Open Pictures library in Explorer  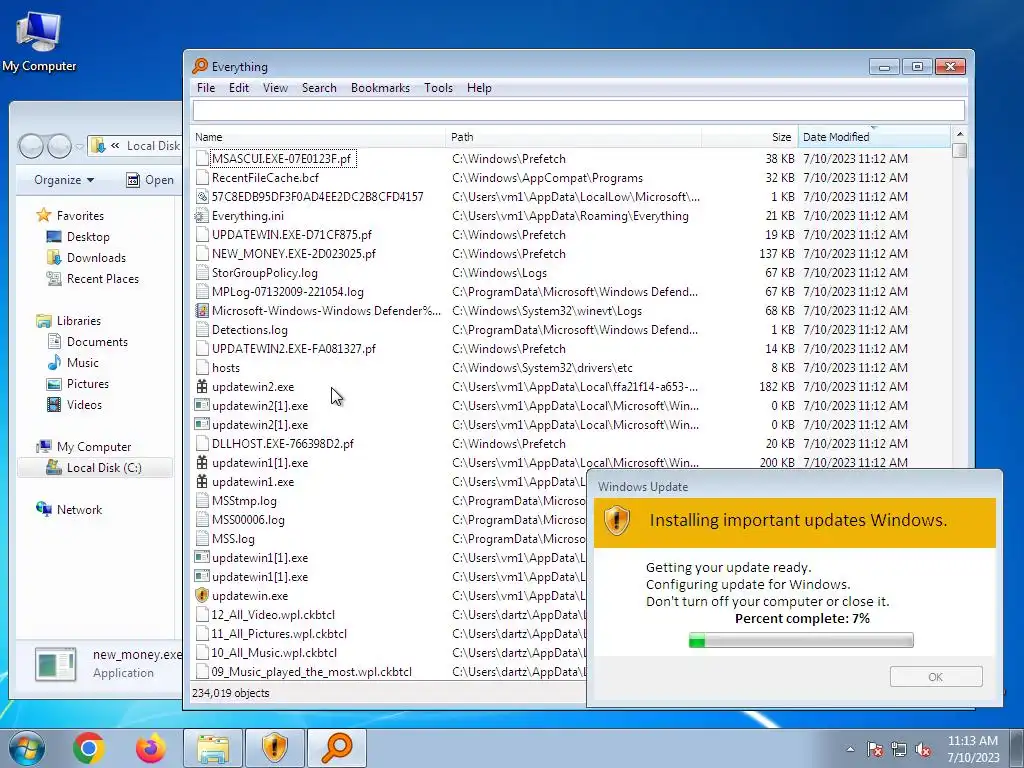tap(78, 383)
